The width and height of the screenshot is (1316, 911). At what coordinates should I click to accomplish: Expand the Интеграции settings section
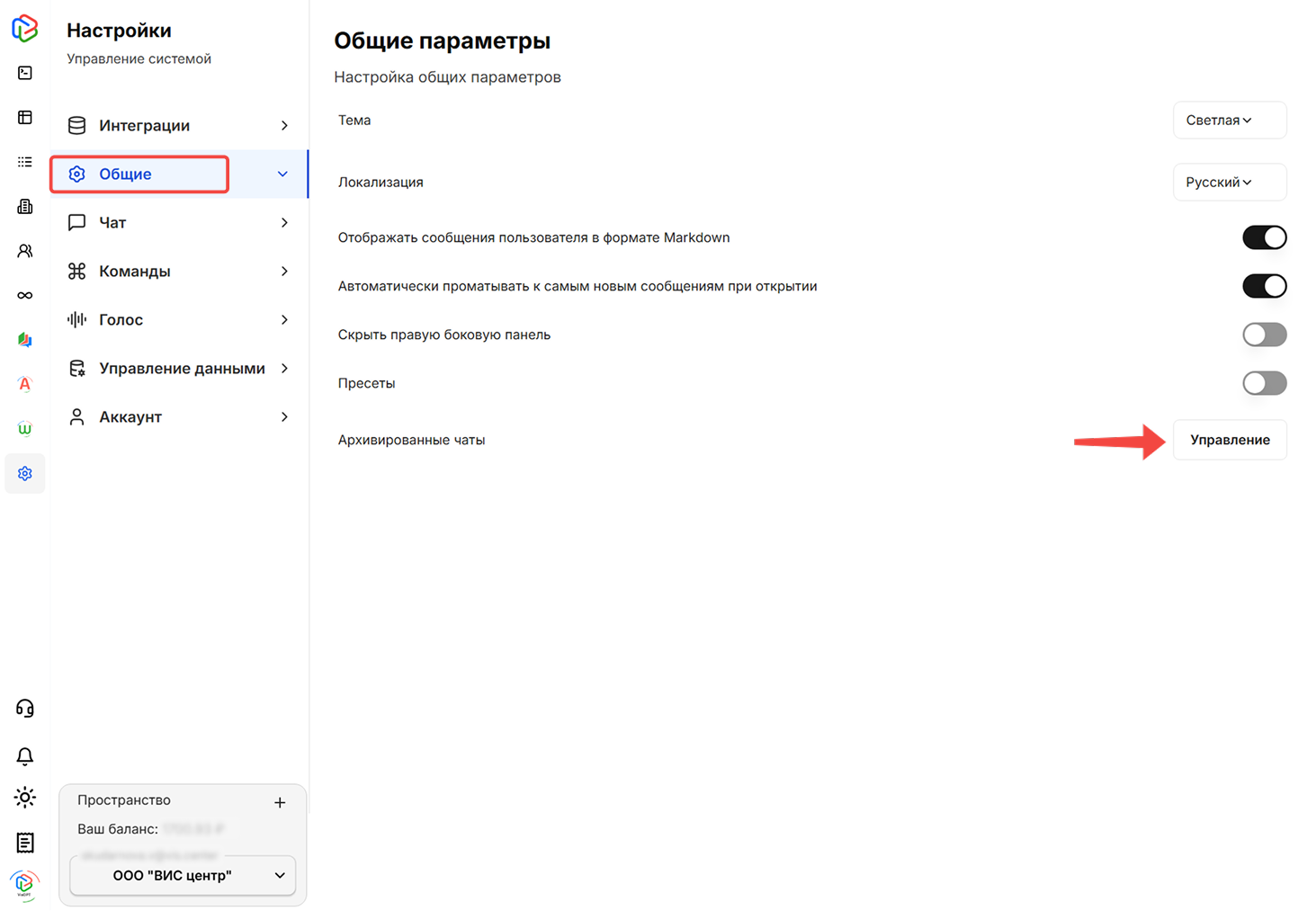tap(177, 125)
